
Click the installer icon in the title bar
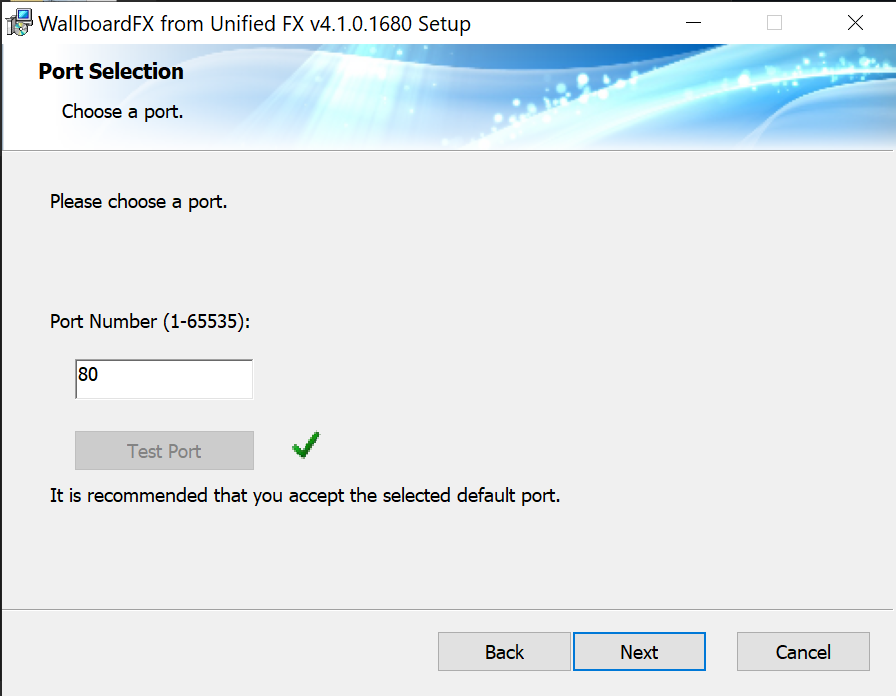pyautogui.click(x=19, y=23)
